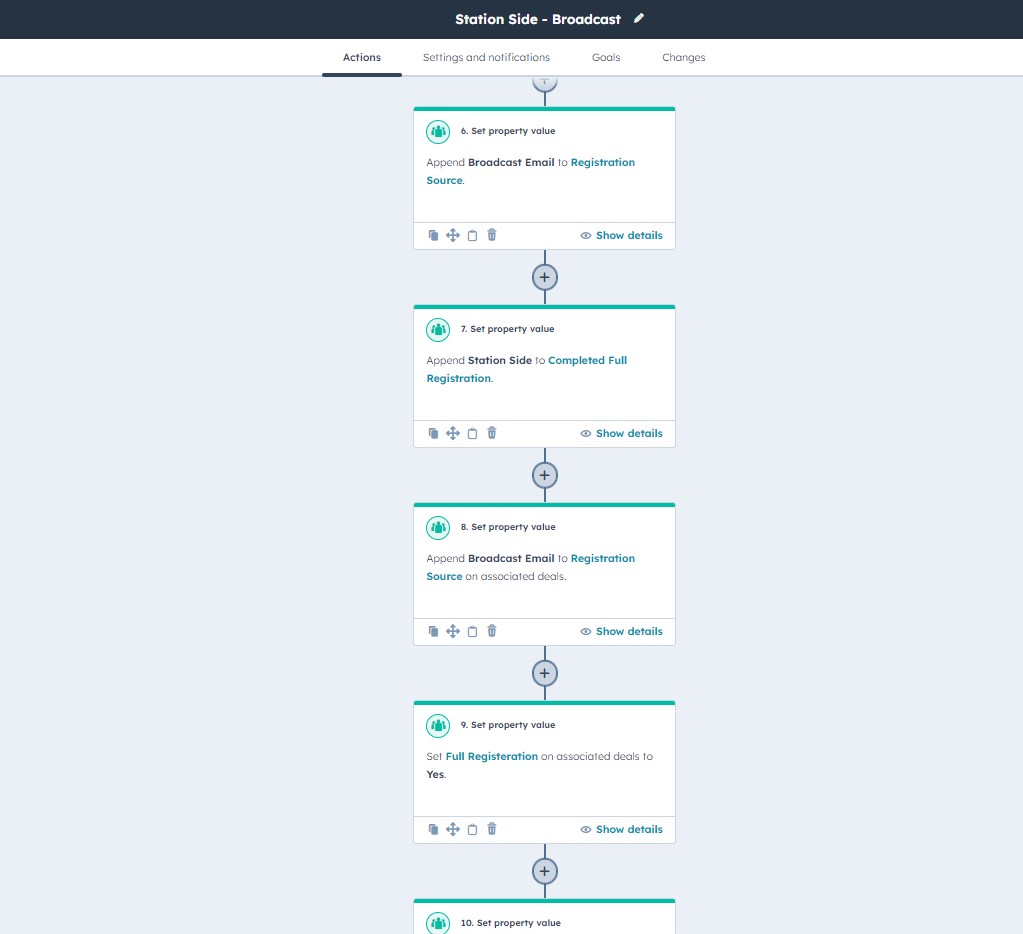Show details for action 6

[x=621, y=235]
